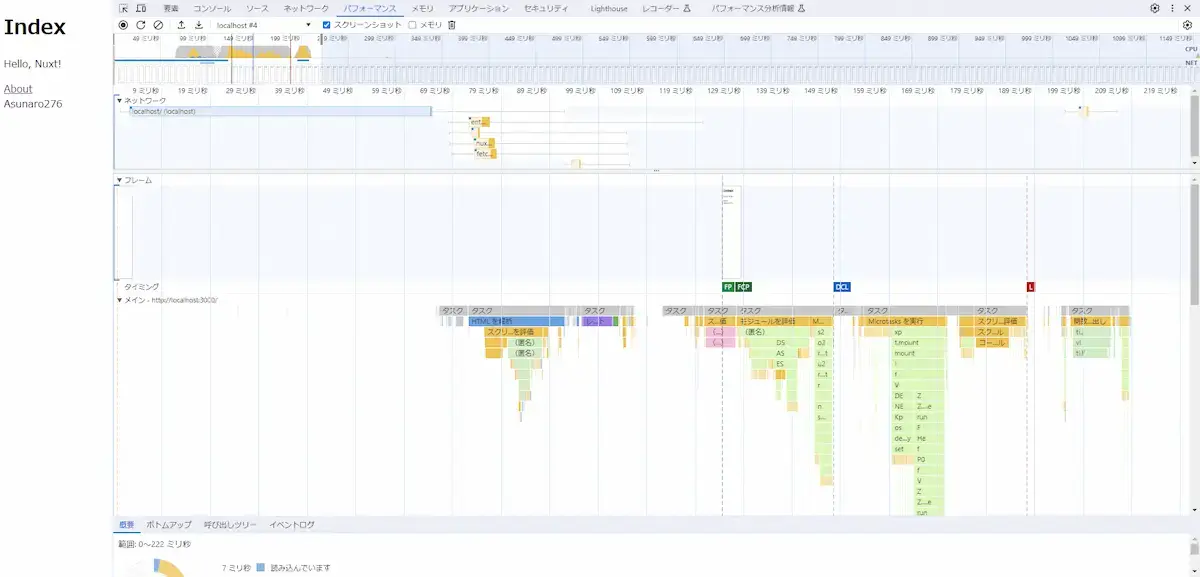Collapse the ネットワーク track
1200x577 pixels.
tap(120, 100)
